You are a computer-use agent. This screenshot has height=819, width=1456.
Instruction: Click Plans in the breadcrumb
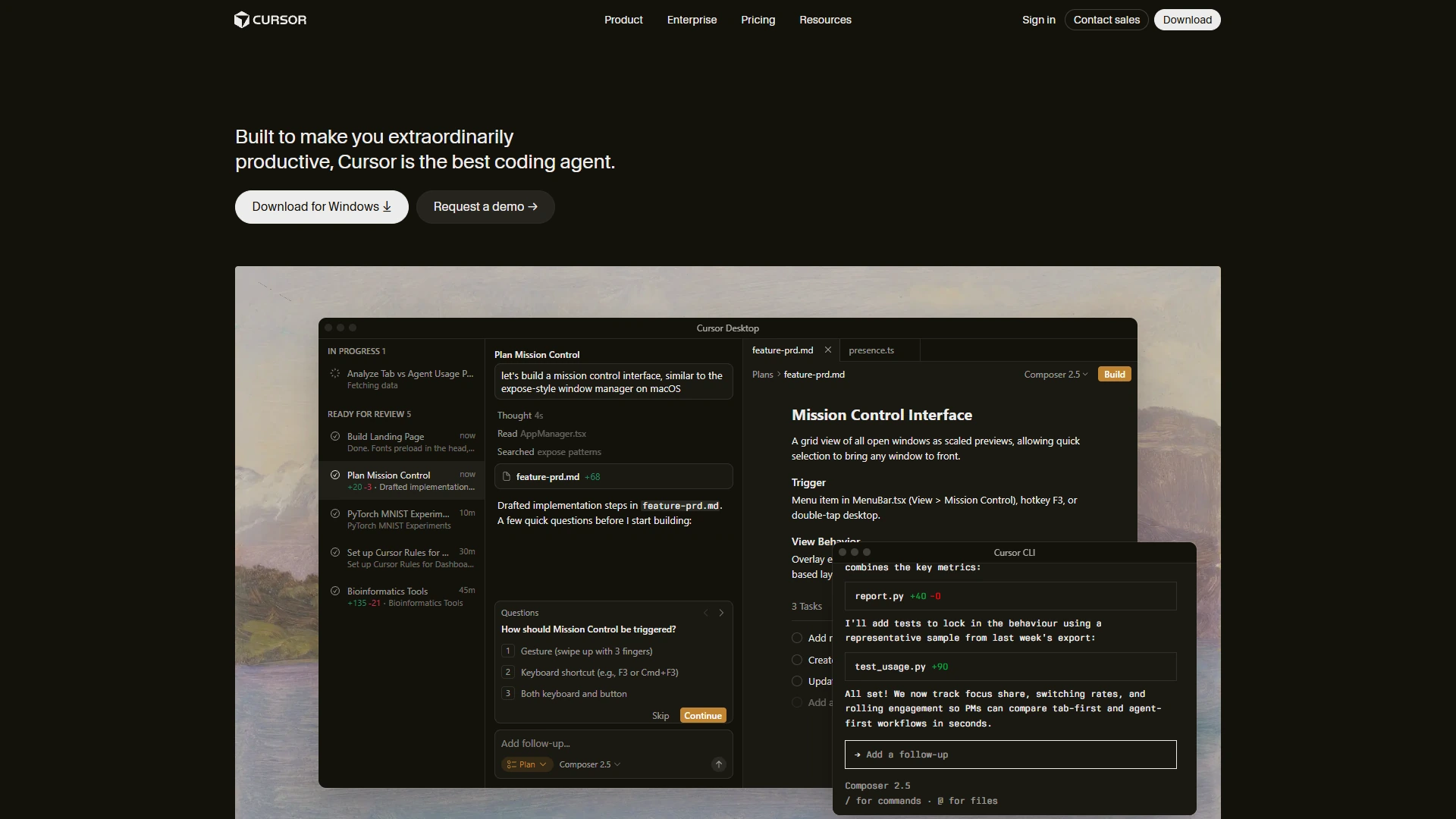tap(762, 375)
